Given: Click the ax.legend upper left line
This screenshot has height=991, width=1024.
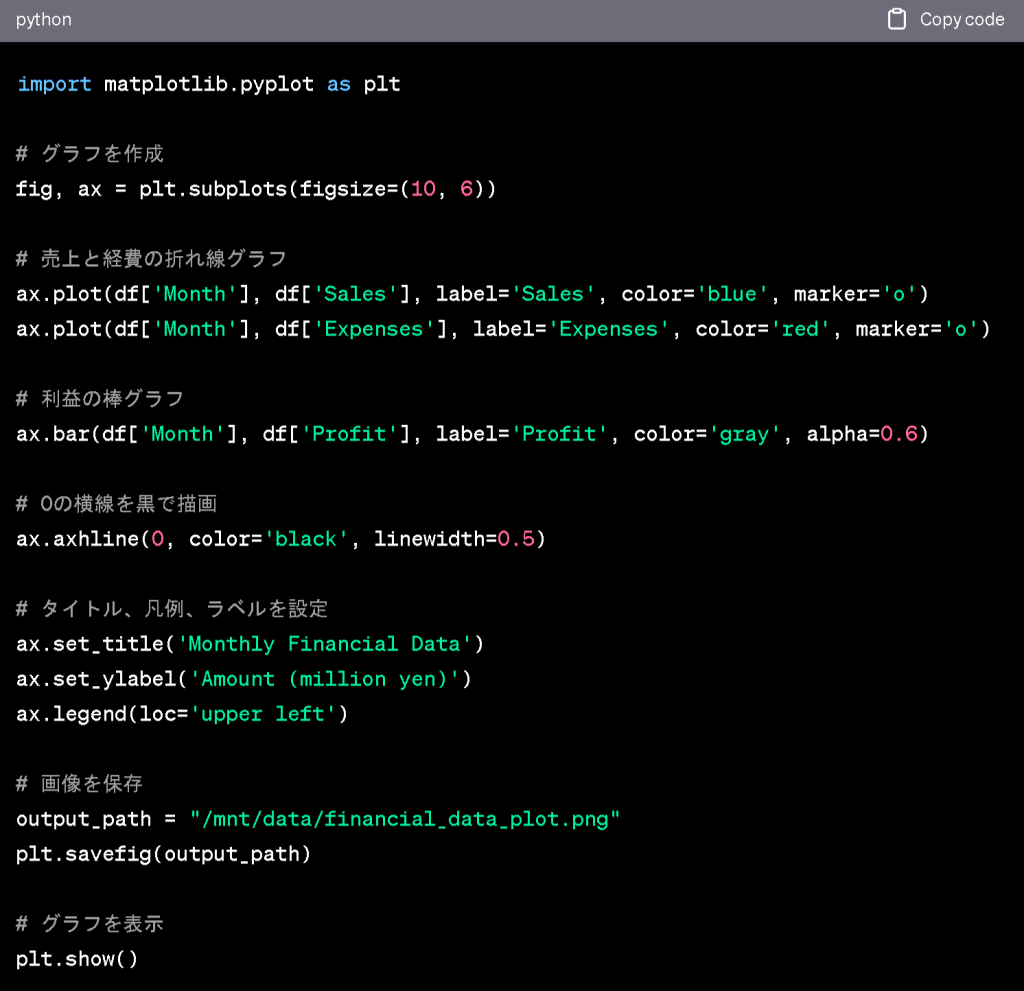Looking at the screenshot, I should (x=180, y=713).
